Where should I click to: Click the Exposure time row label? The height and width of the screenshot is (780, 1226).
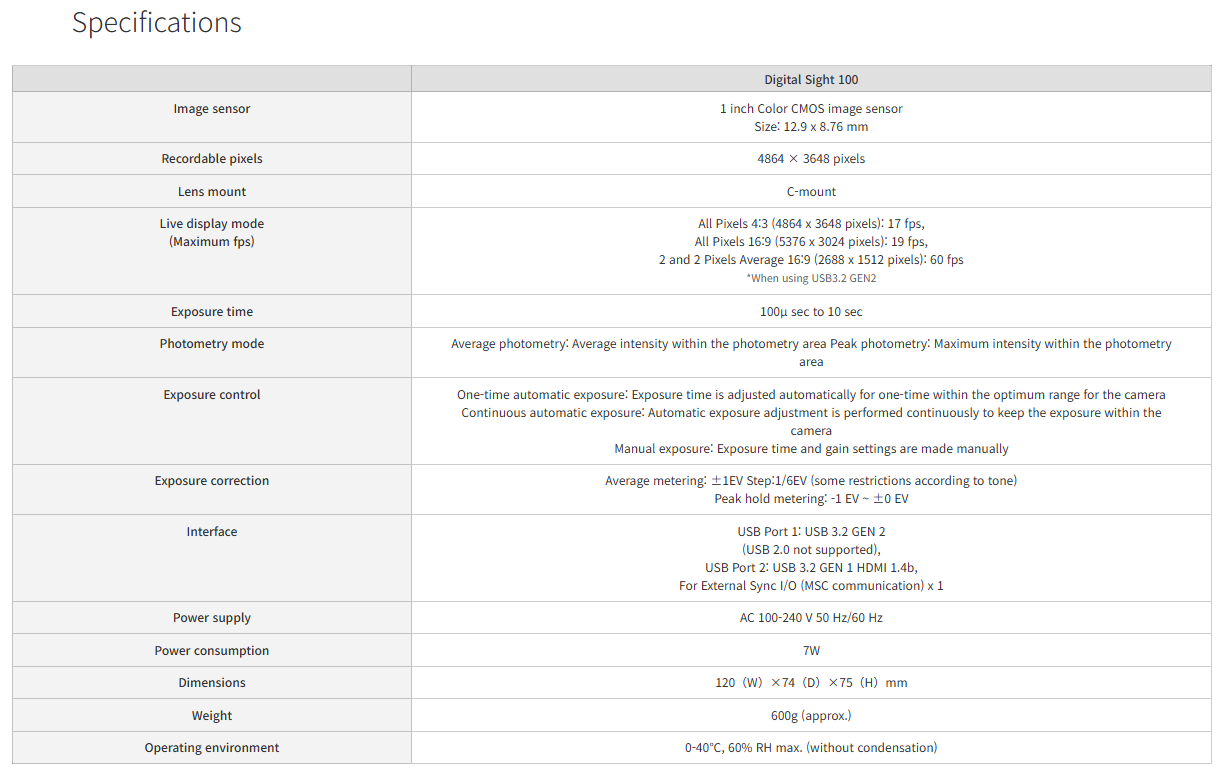[x=212, y=312]
